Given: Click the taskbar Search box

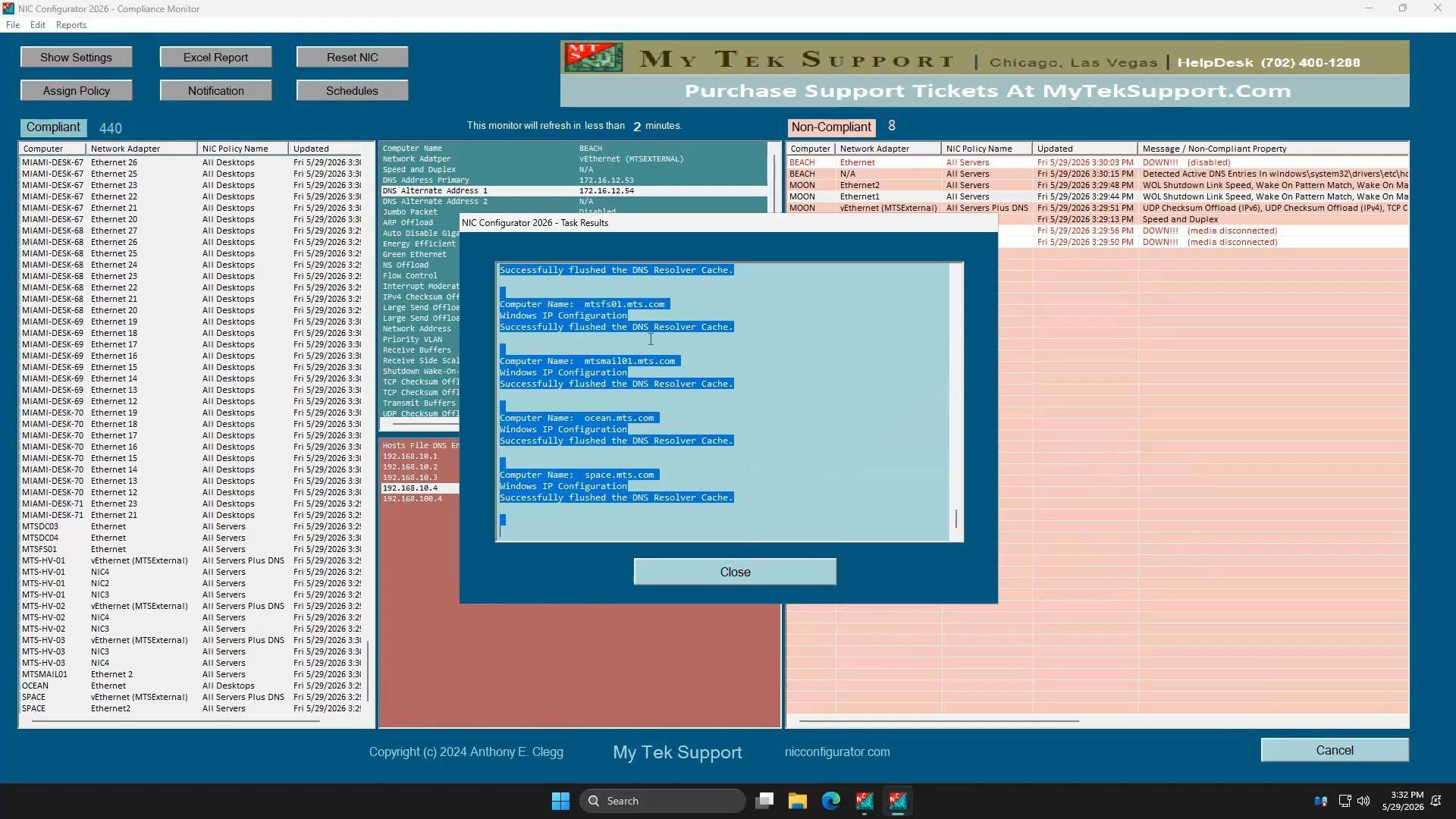Looking at the screenshot, I should click(x=662, y=801).
